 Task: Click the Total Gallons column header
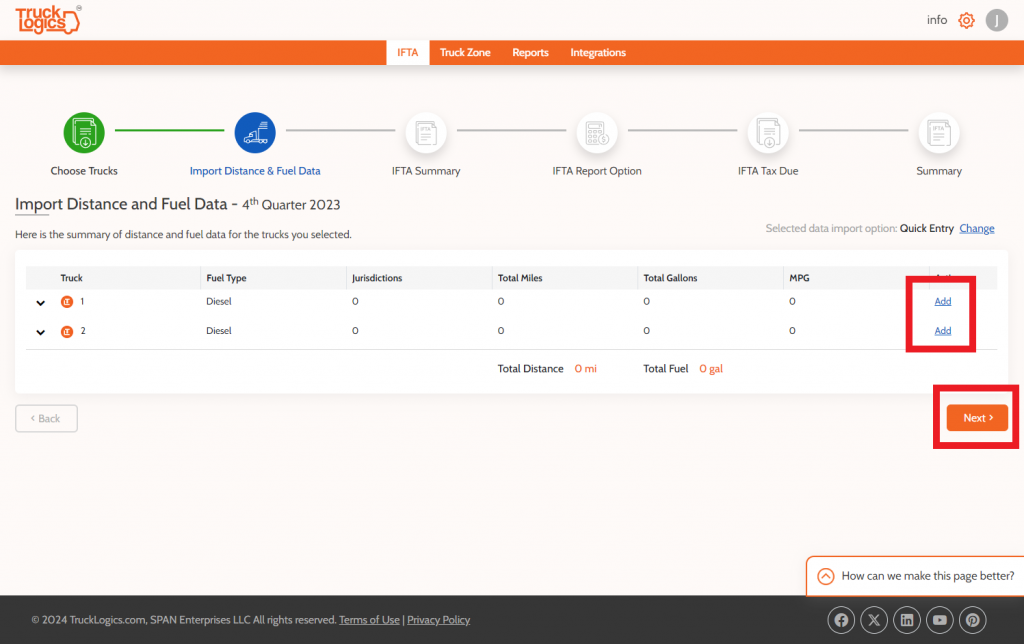tap(670, 278)
